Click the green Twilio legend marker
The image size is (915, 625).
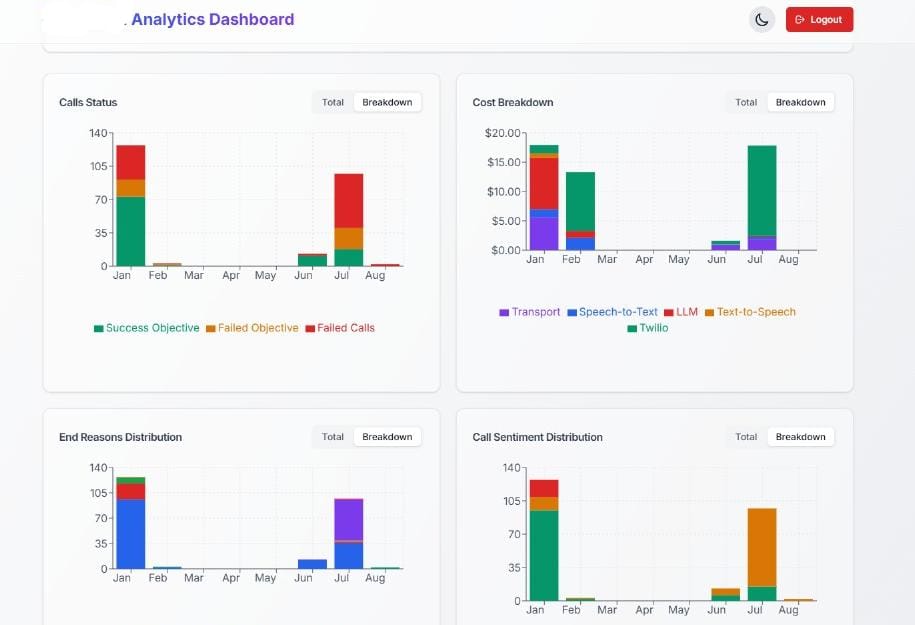(630, 328)
